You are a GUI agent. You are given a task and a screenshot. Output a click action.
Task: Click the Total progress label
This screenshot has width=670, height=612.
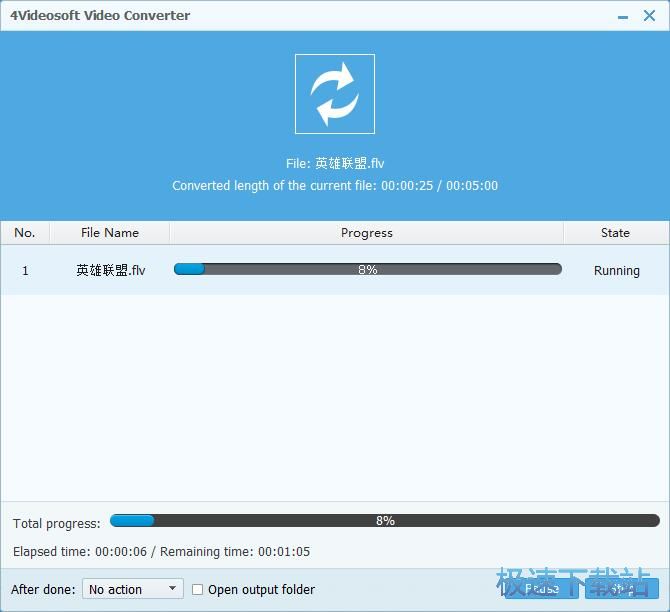[x=57, y=524]
